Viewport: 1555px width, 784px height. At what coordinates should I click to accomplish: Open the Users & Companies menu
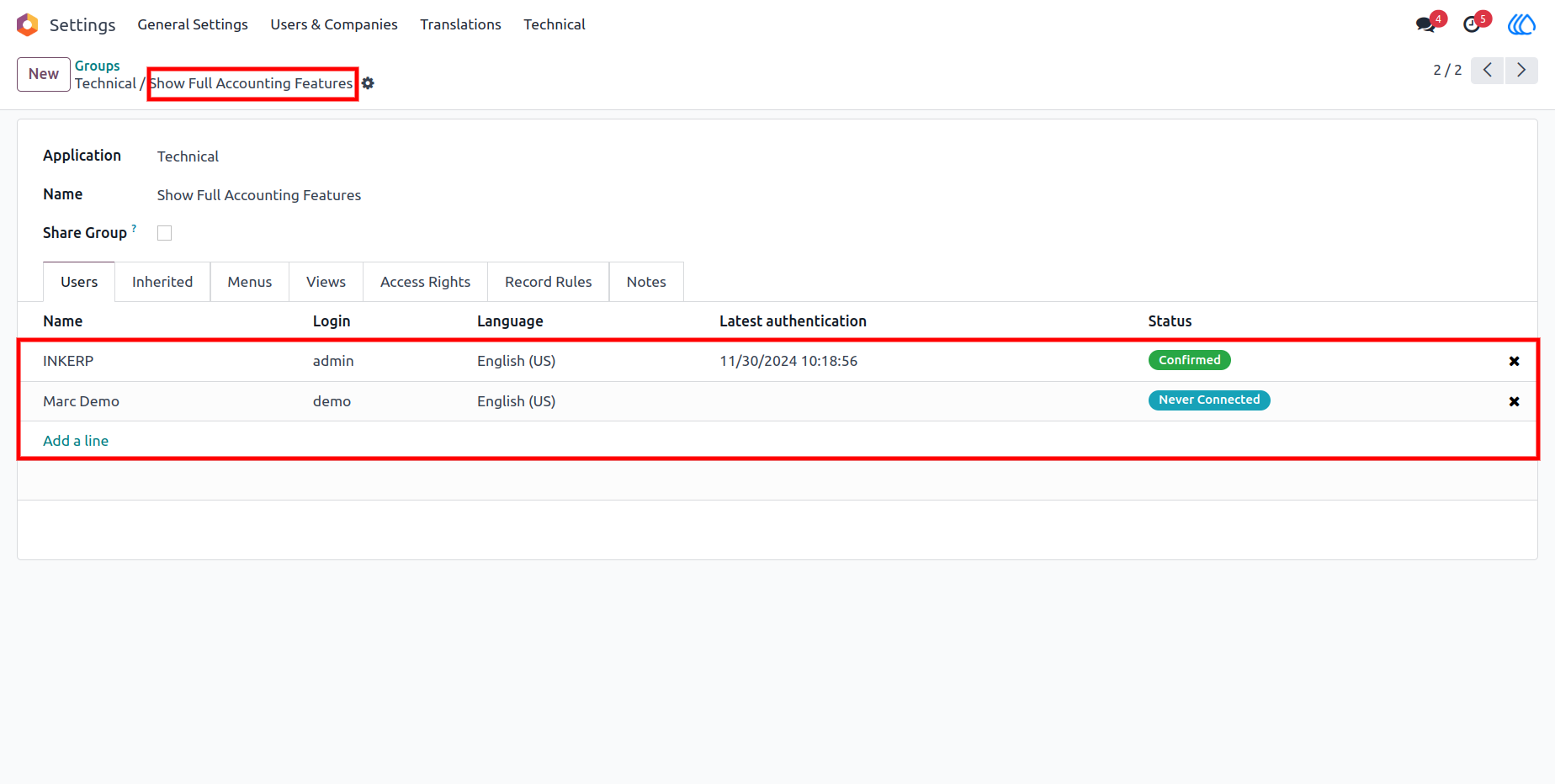tap(334, 24)
